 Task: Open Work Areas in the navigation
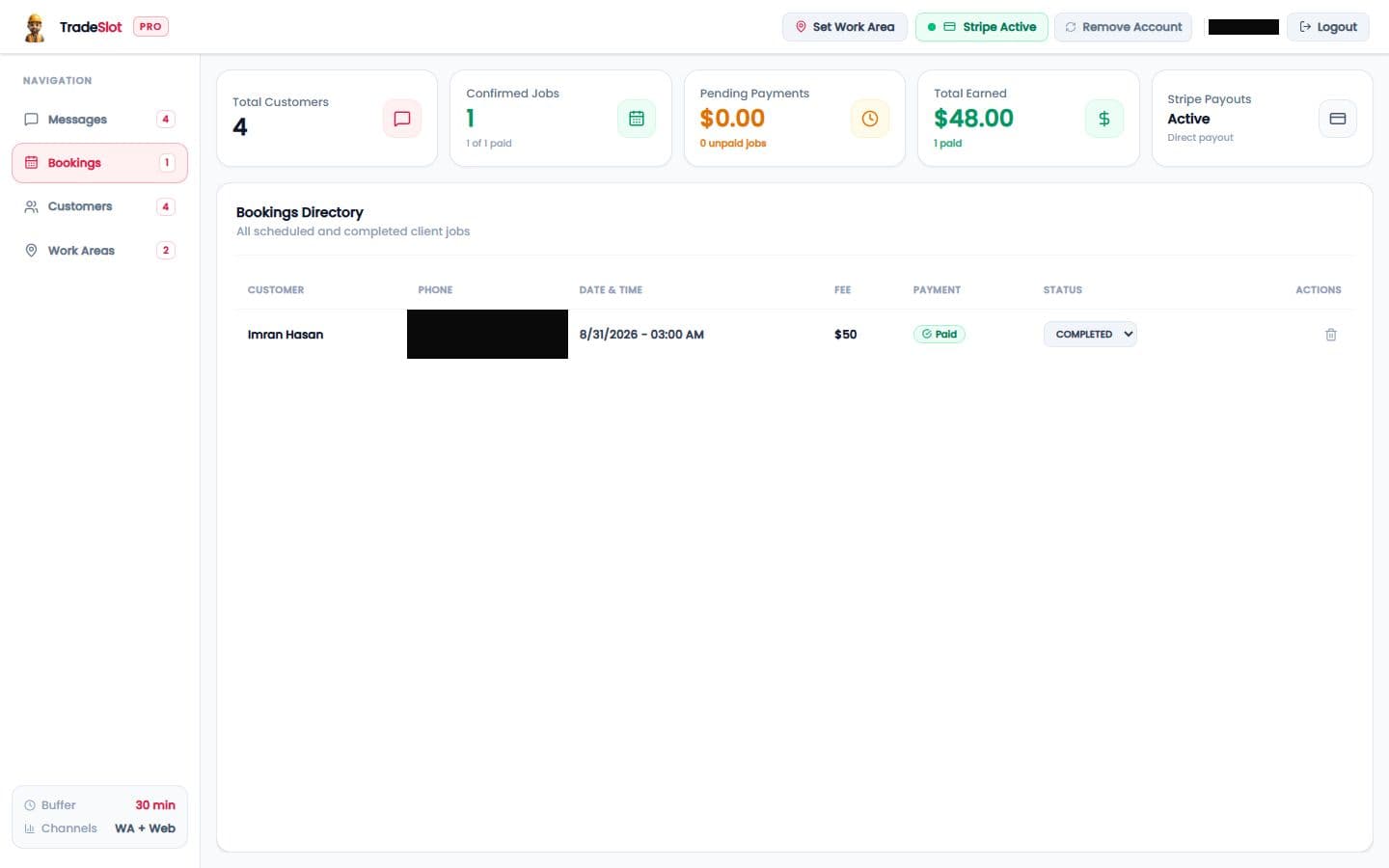click(x=99, y=251)
